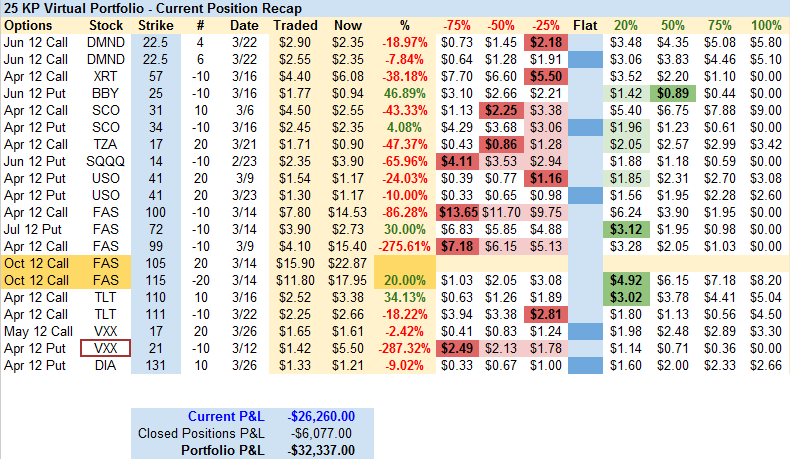Viewport: 790px width, 459px height.
Task: Select the green highlighted $4.92 cell
Action: click(x=626, y=280)
